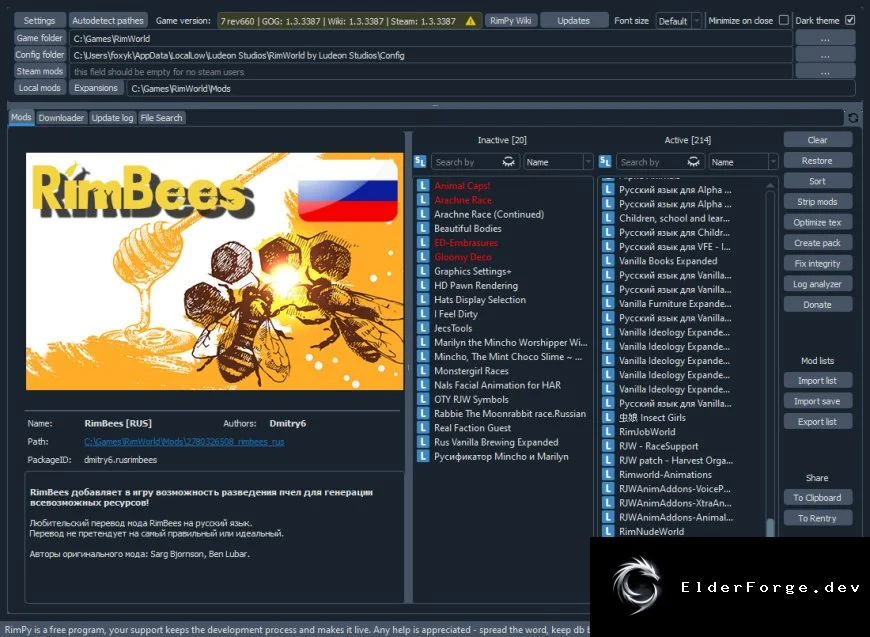The height and width of the screenshot is (637, 870).
Task: Click the L icon beside HD Pawn Rendering
Action: click(x=423, y=285)
